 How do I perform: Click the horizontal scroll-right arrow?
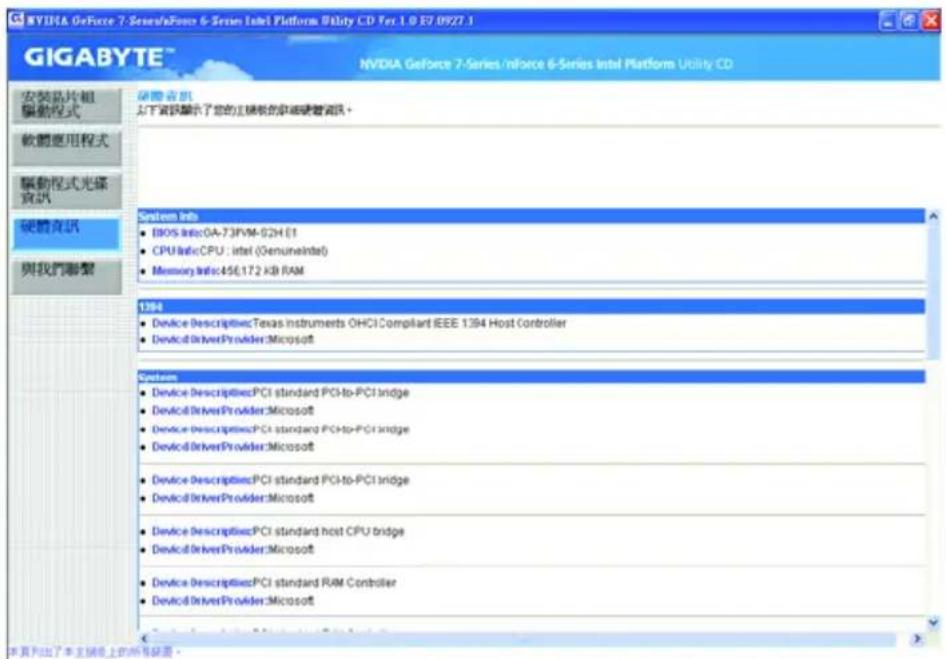[918, 638]
